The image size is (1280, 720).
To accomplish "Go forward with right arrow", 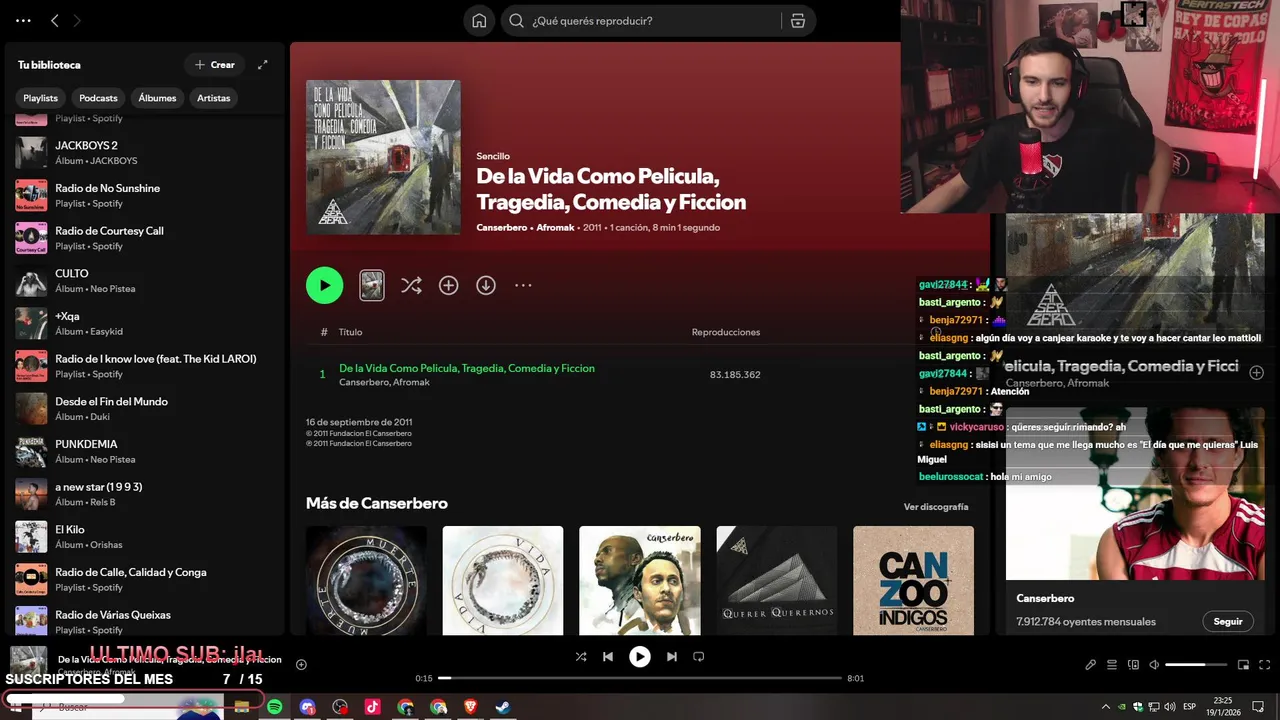I will point(77,21).
